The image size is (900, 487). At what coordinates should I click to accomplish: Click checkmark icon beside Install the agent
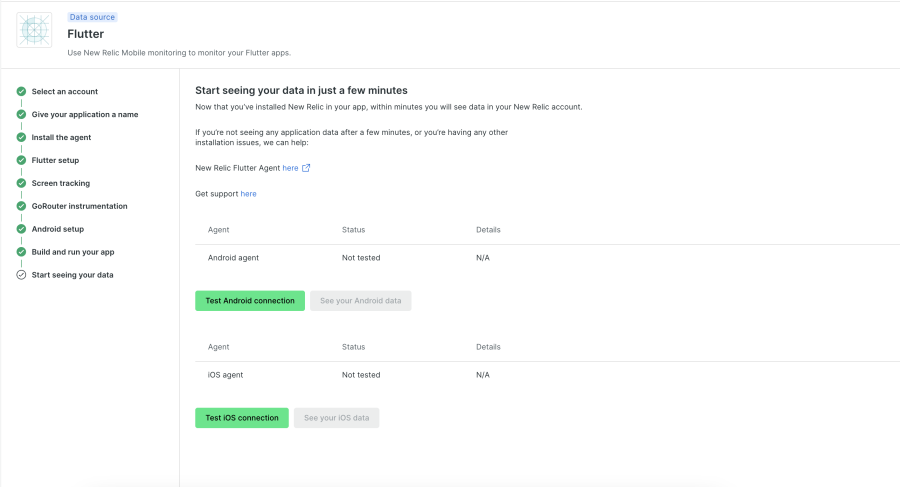21,138
